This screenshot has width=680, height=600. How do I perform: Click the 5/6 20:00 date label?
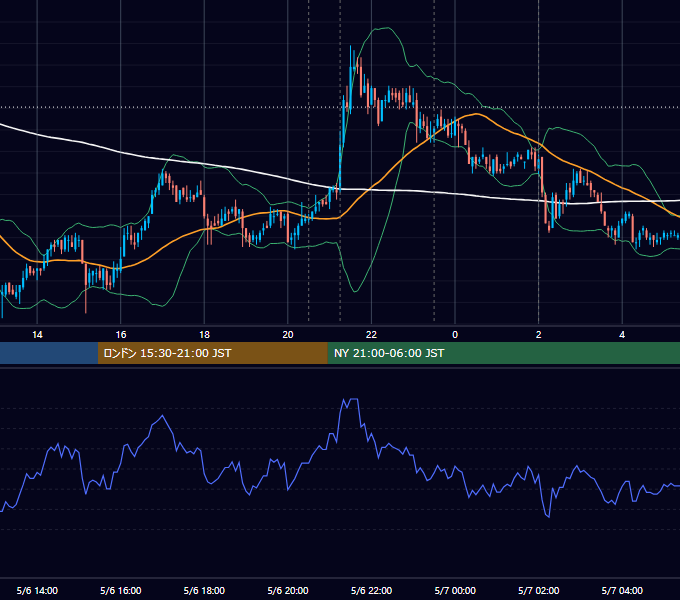tap(288, 590)
